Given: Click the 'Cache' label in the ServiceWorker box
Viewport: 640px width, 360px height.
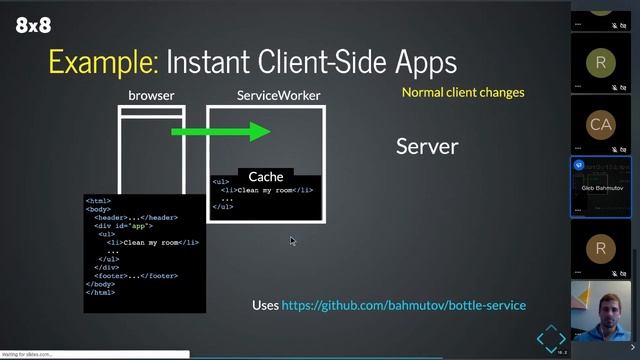Looking at the screenshot, I should pos(266,177).
